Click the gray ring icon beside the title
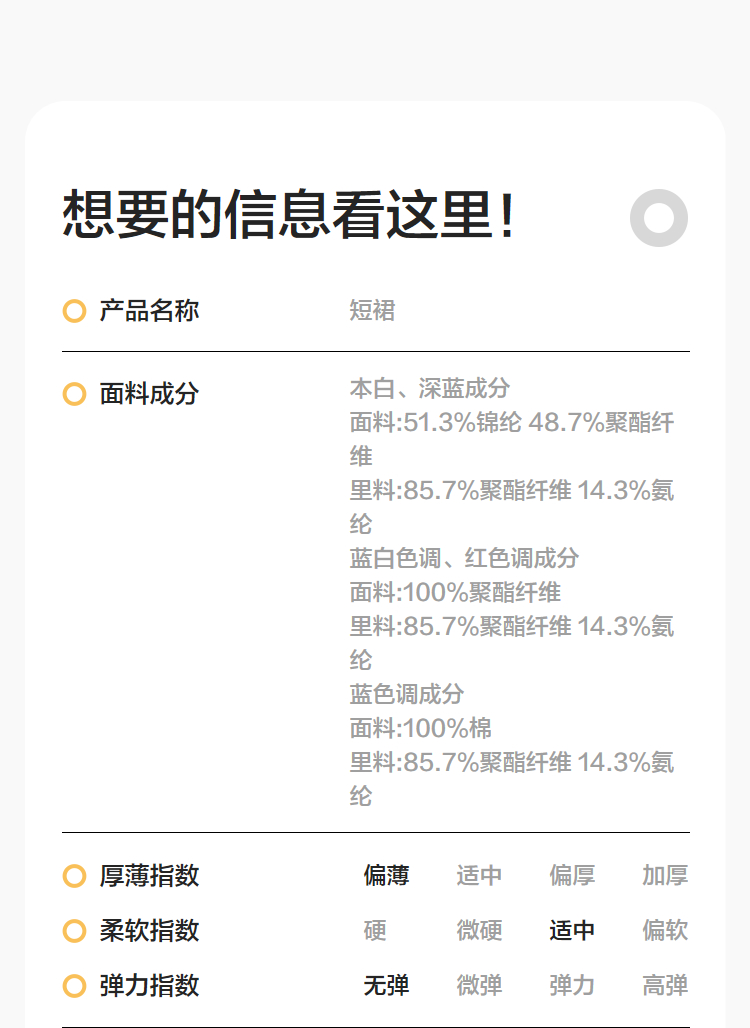The width and height of the screenshot is (750, 1028). [x=659, y=217]
